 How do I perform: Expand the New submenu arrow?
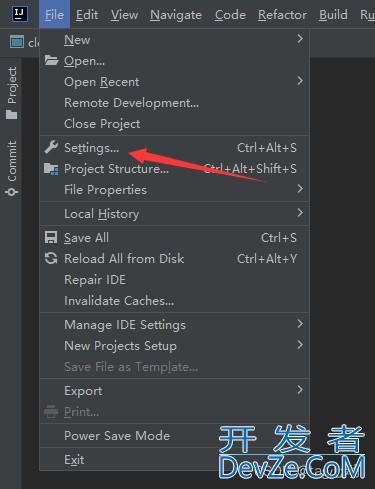300,39
